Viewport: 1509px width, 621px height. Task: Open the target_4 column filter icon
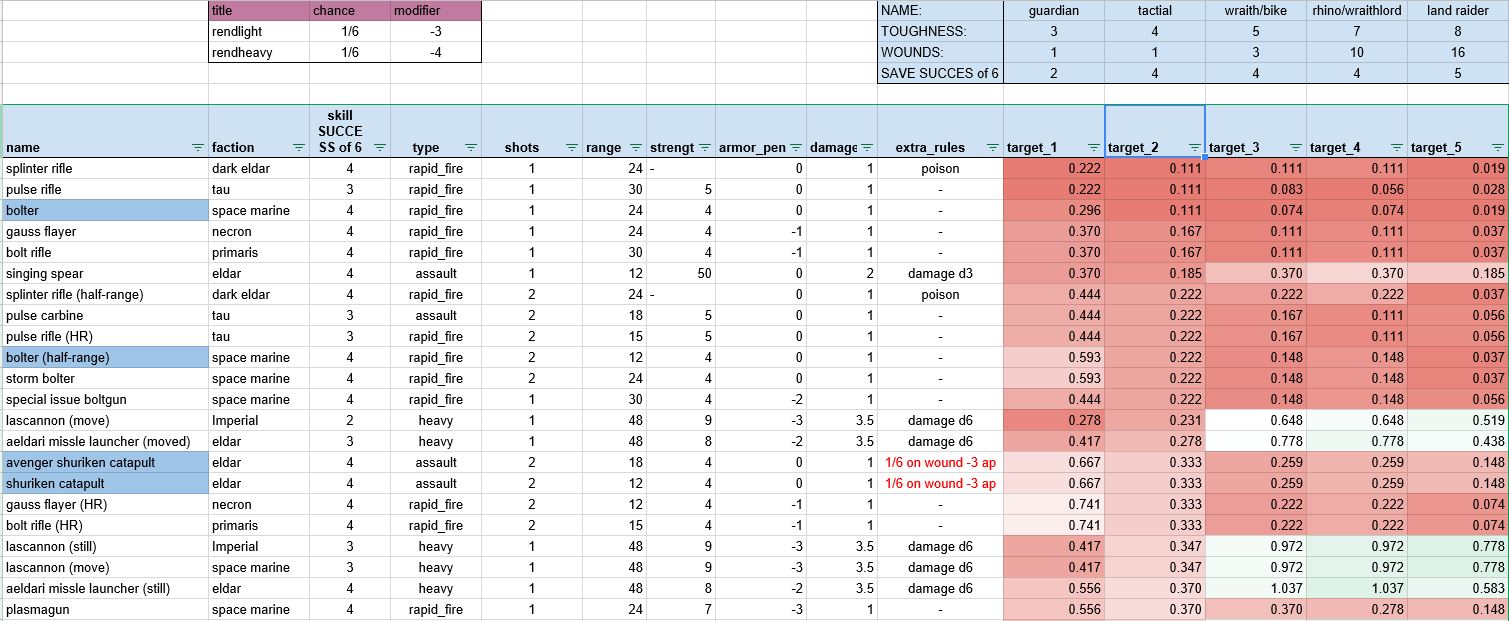click(1396, 148)
